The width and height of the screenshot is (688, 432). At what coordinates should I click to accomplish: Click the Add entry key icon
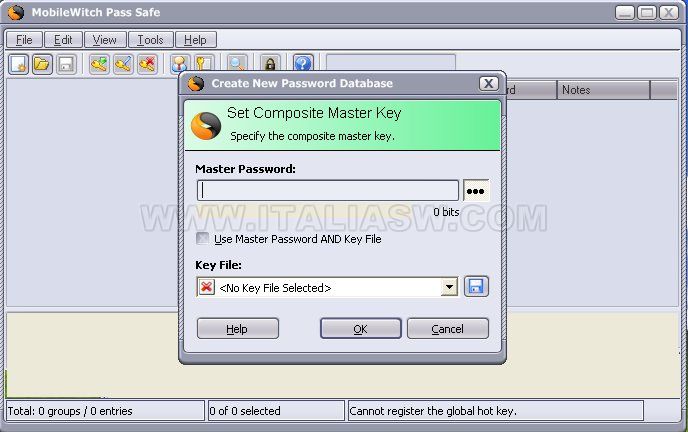click(x=99, y=64)
